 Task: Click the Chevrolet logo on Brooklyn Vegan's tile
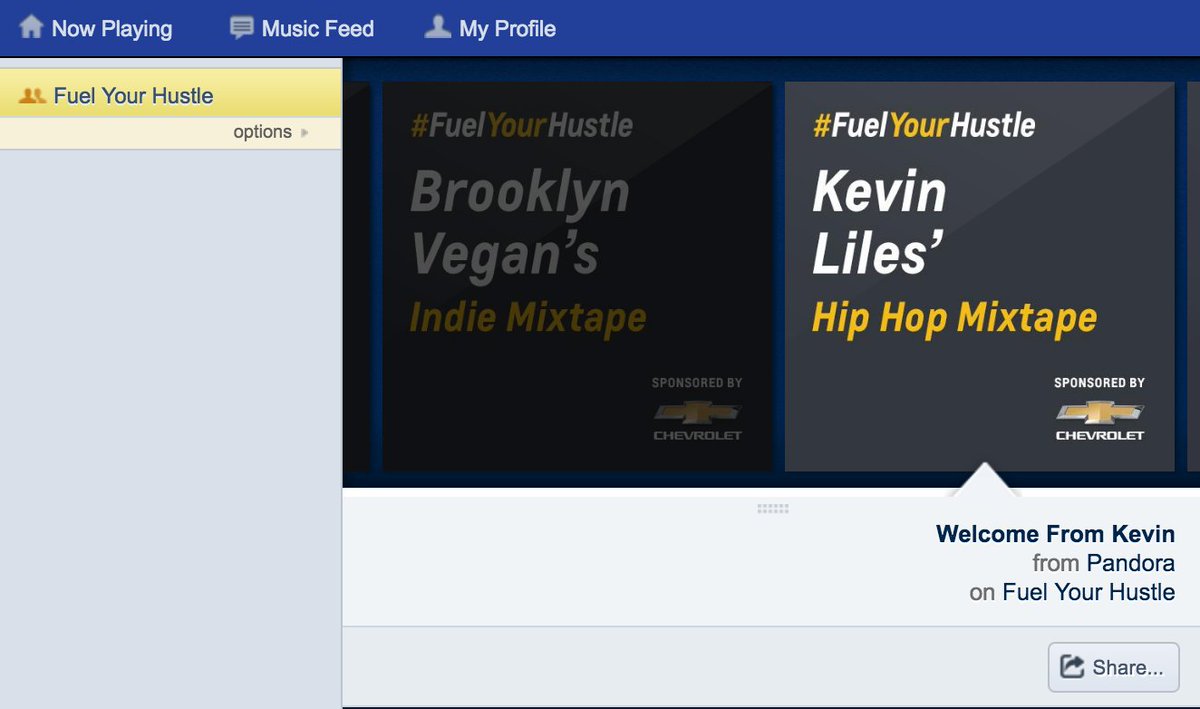tap(695, 412)
